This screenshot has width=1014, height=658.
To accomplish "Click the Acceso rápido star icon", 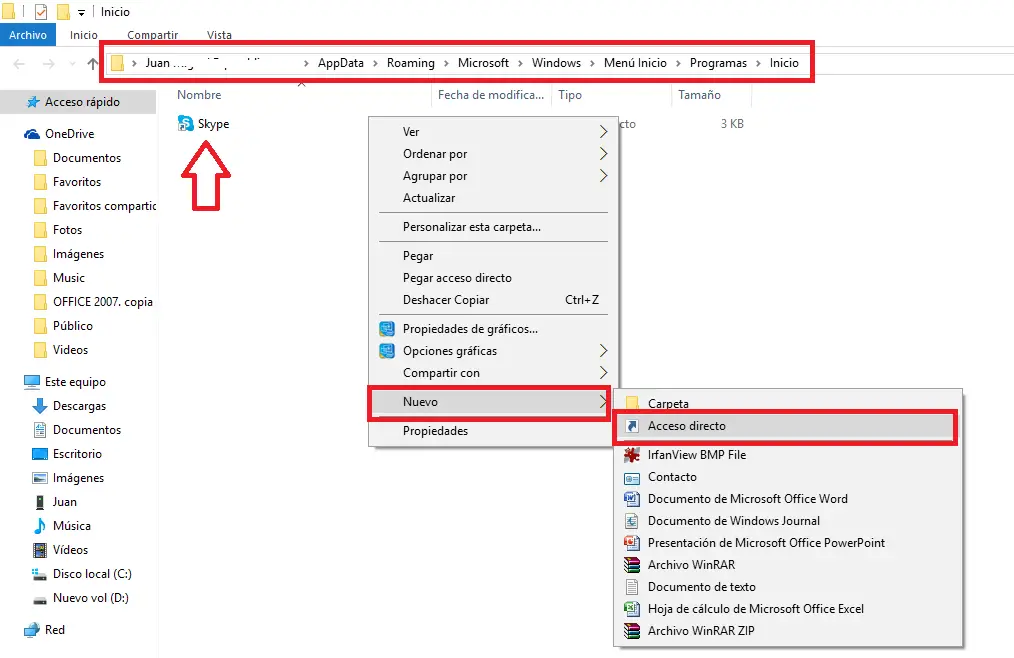I will (32, 102).
